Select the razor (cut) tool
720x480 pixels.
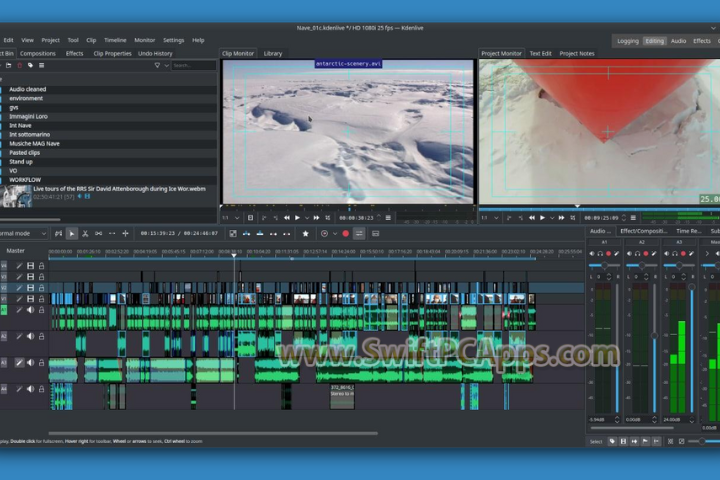85,234
